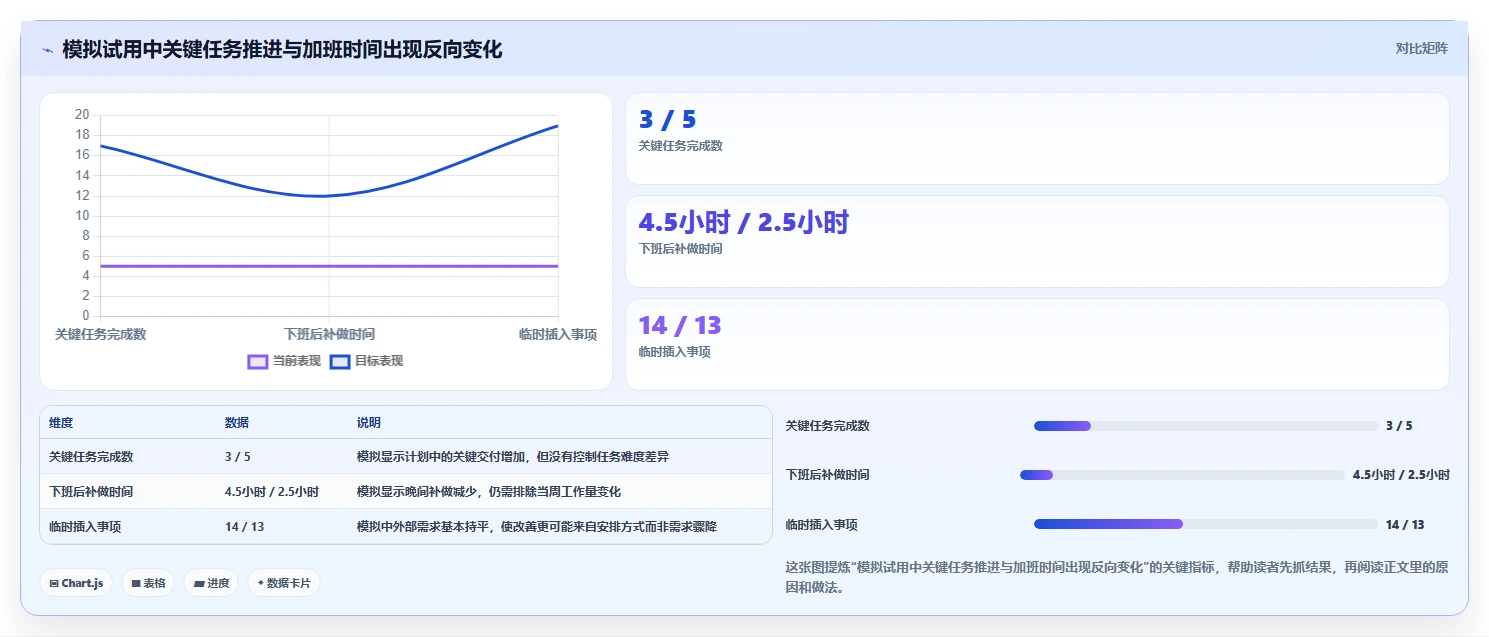Viewport: 1489px width, 637px height.
Task: Click the chart x-axis label 临时插入事项
Action: pos(557,334)
